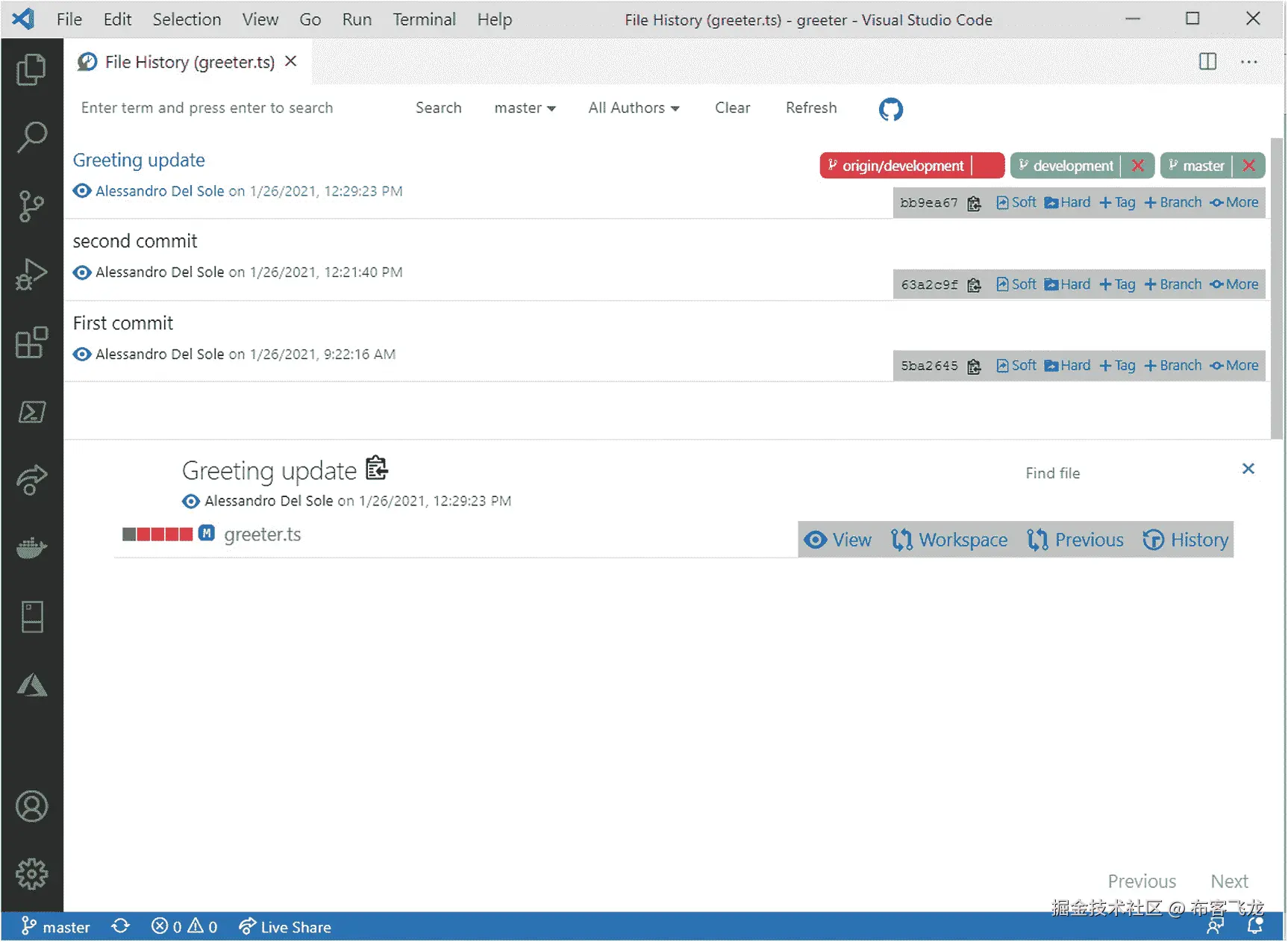
Task: Remove the development branch label
Action: click(1138, 166)
